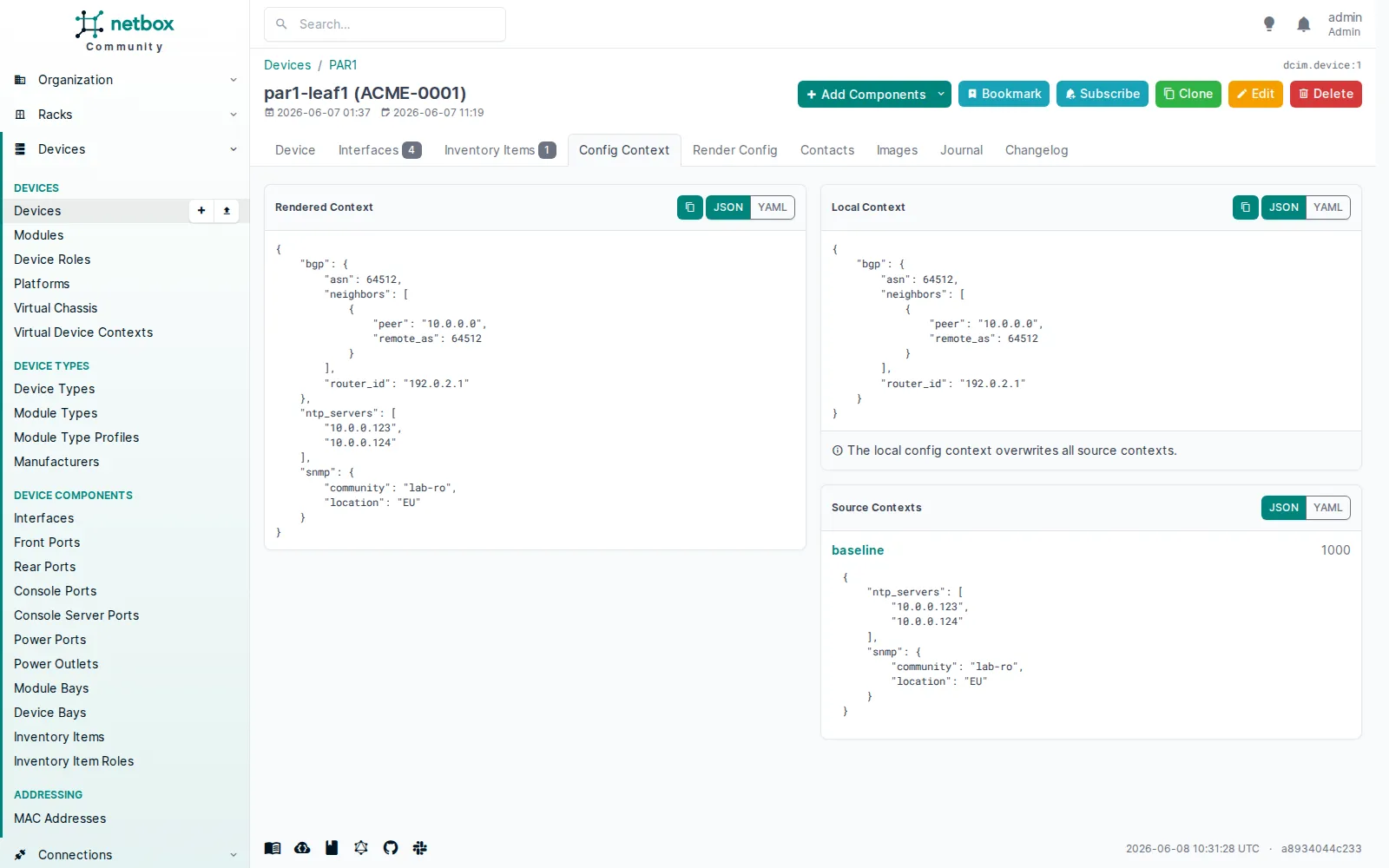1389x868 pixels.
Task: Add a new device with plus icon
Action: (201, 211)
